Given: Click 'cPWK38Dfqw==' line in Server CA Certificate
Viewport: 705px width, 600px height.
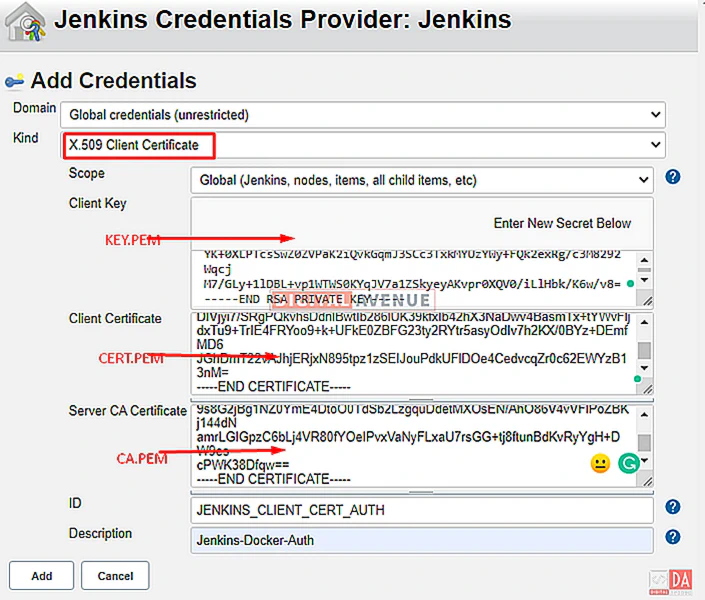Looking at the screenshot, I should (x=243, y=465).
